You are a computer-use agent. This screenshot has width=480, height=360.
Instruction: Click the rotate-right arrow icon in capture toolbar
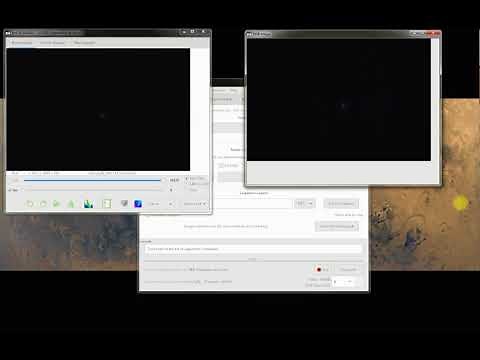click(x=43, y=204)
